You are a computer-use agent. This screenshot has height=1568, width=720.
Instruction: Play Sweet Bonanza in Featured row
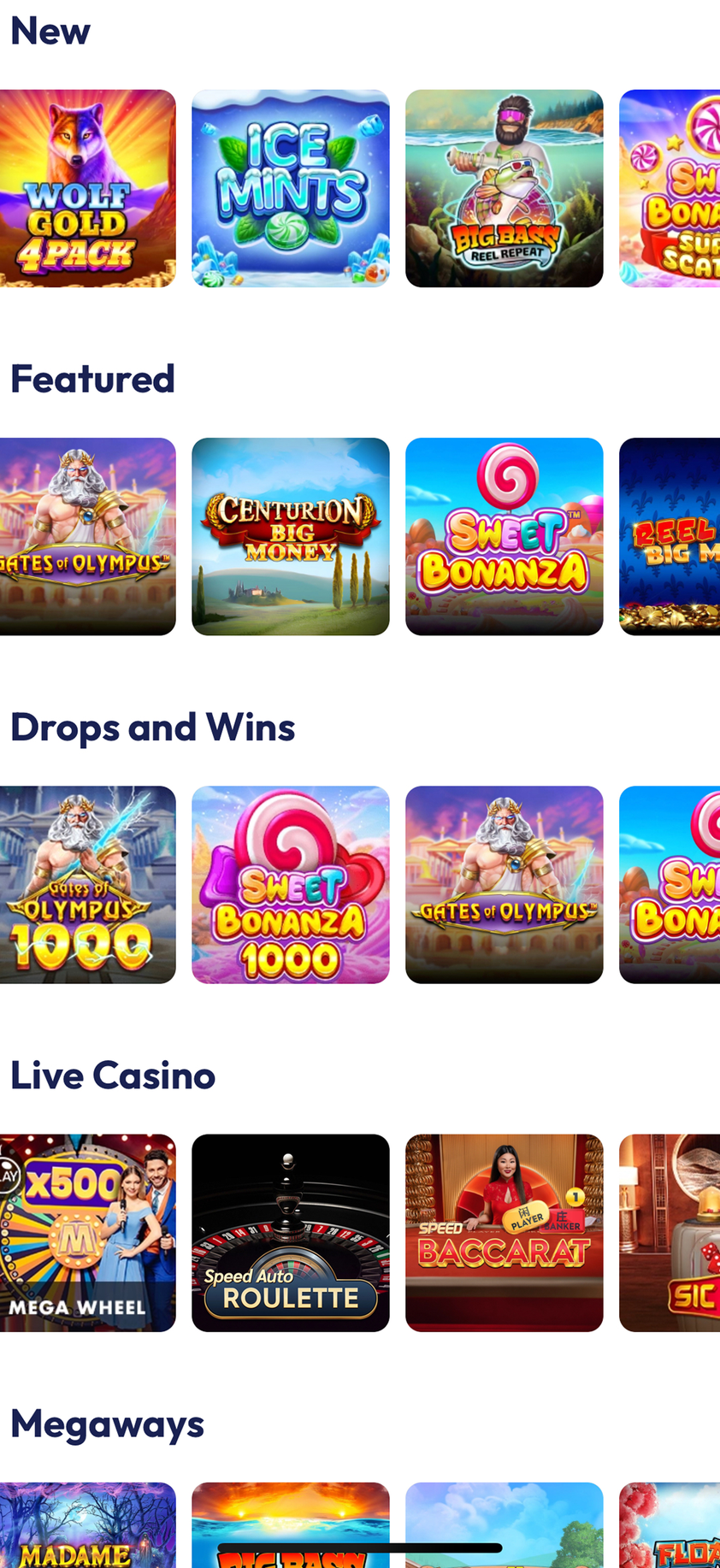(505, 537)
